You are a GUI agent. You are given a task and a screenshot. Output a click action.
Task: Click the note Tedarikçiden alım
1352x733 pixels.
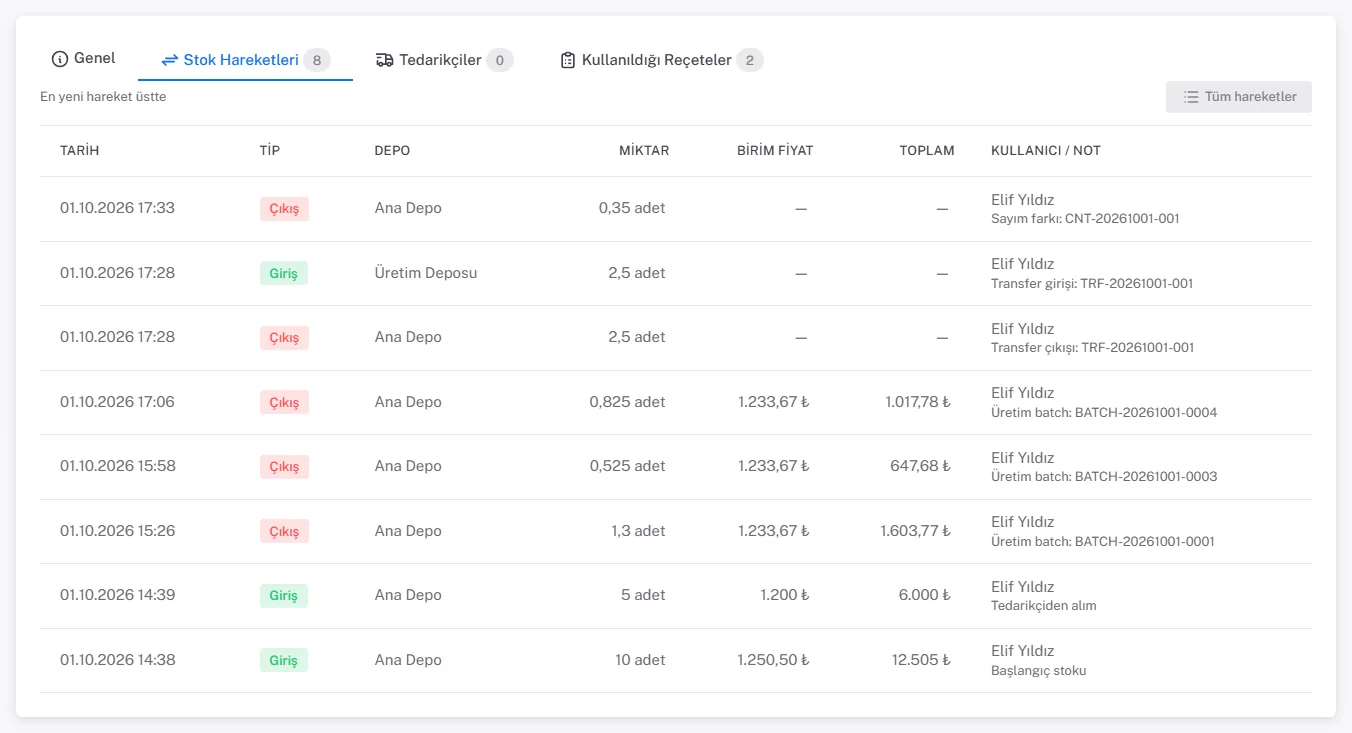[x=1044, y=606]
